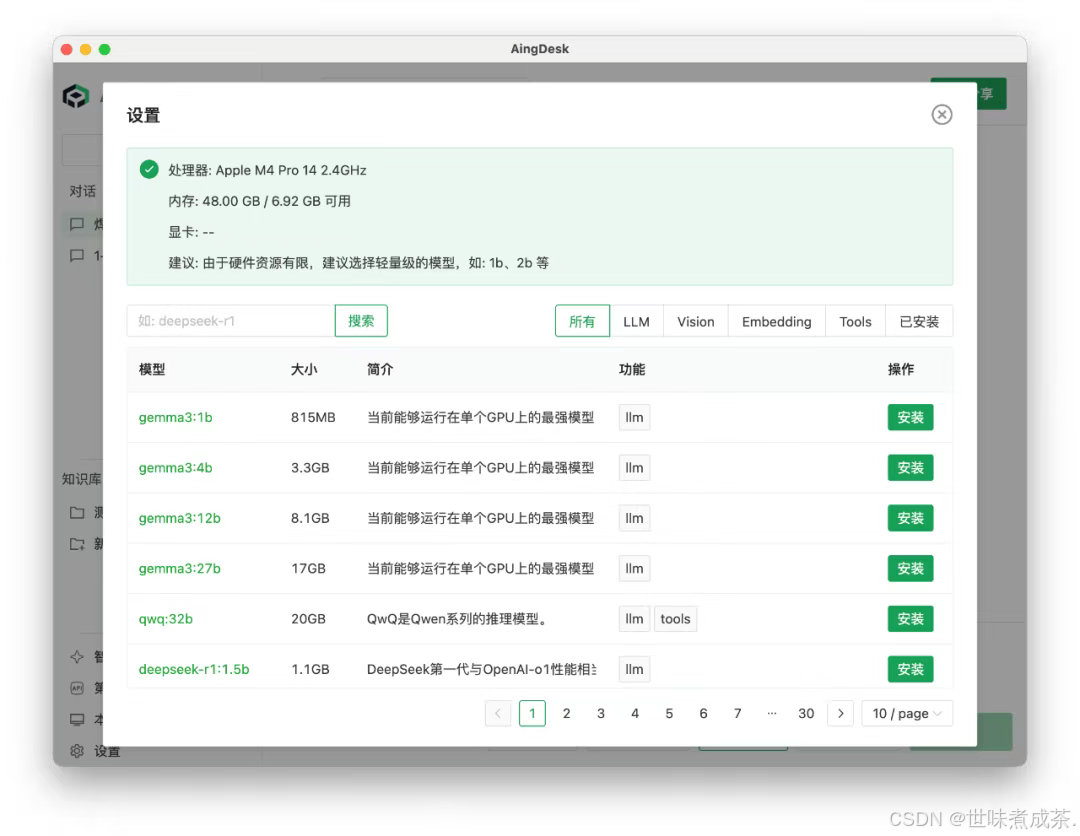Open the gemma3:4b model link
Viewport: 1080px width, 836px height.
[176, 468]
